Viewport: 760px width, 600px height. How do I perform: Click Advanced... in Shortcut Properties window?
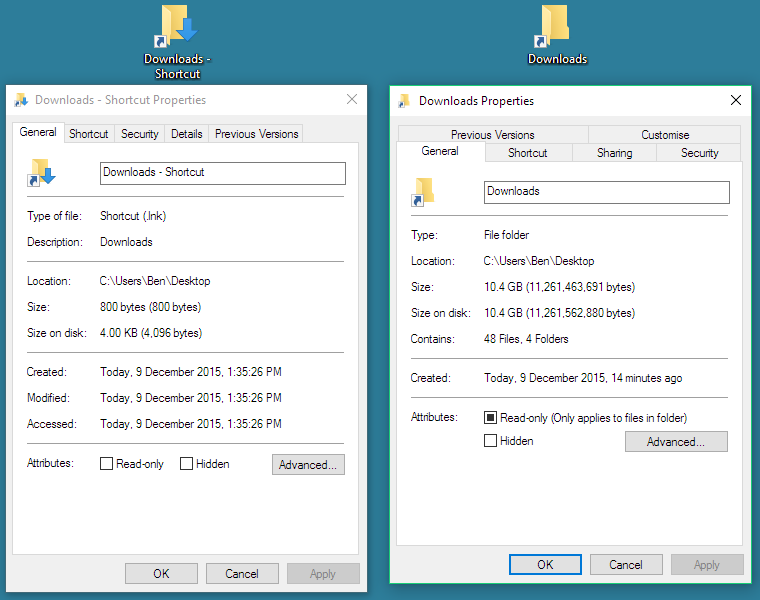[308, 464]
